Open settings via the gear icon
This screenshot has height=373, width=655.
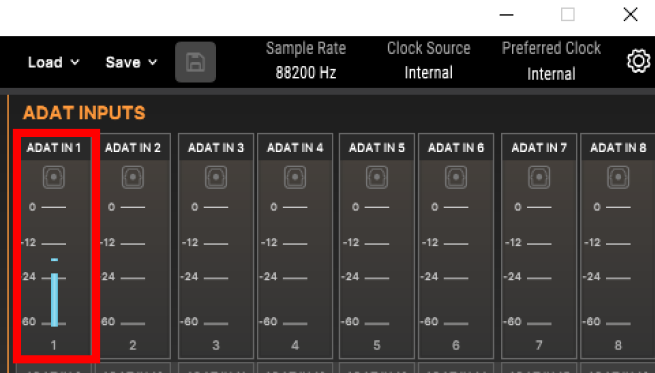[x=639, y=62]
